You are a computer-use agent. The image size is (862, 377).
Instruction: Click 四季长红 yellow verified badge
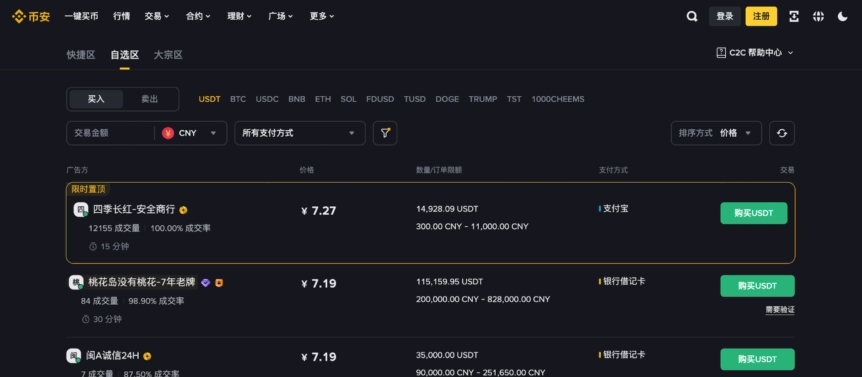[x=183, y=210]
